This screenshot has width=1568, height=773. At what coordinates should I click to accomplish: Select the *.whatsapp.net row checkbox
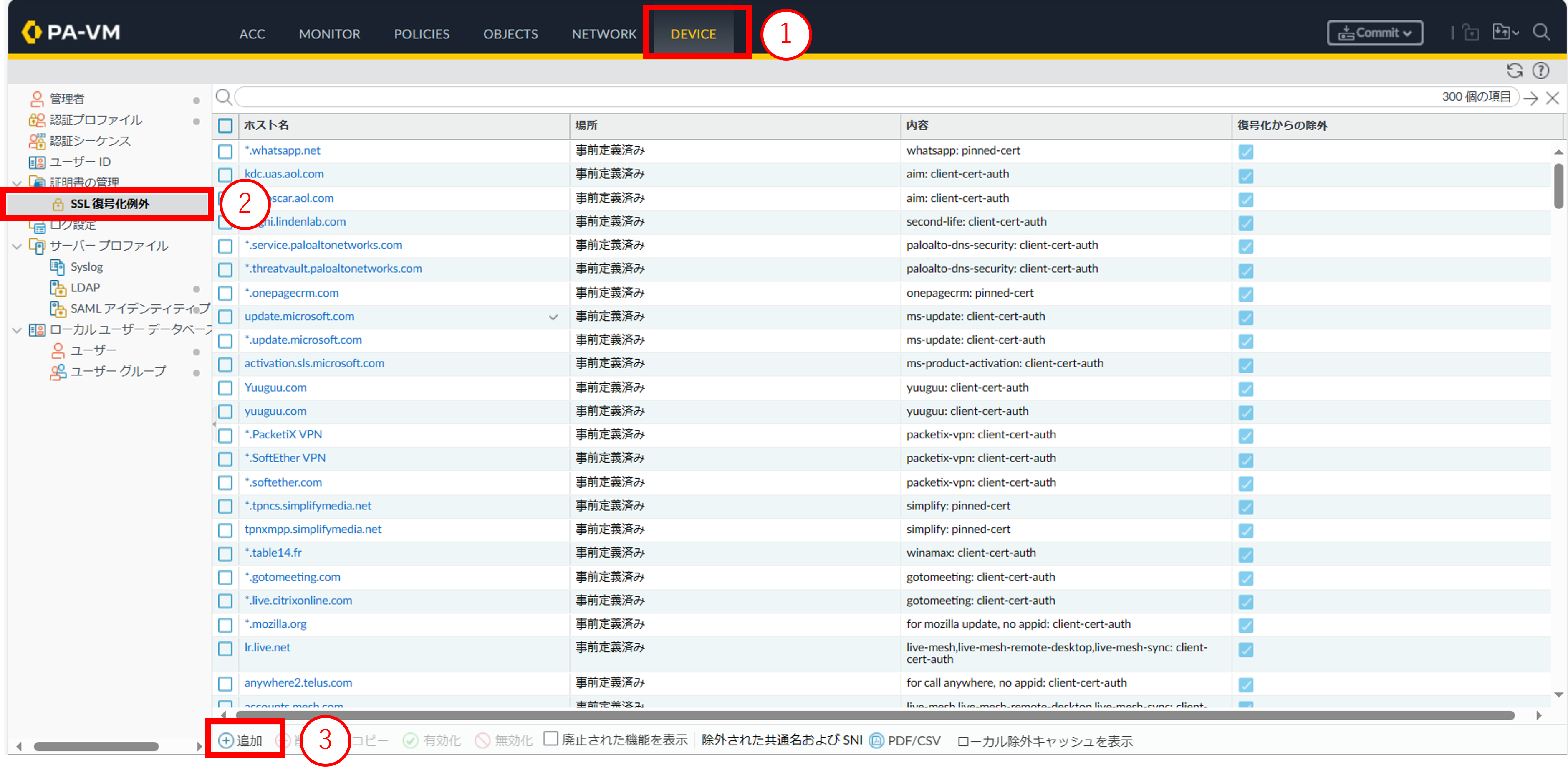click(225, 151)
